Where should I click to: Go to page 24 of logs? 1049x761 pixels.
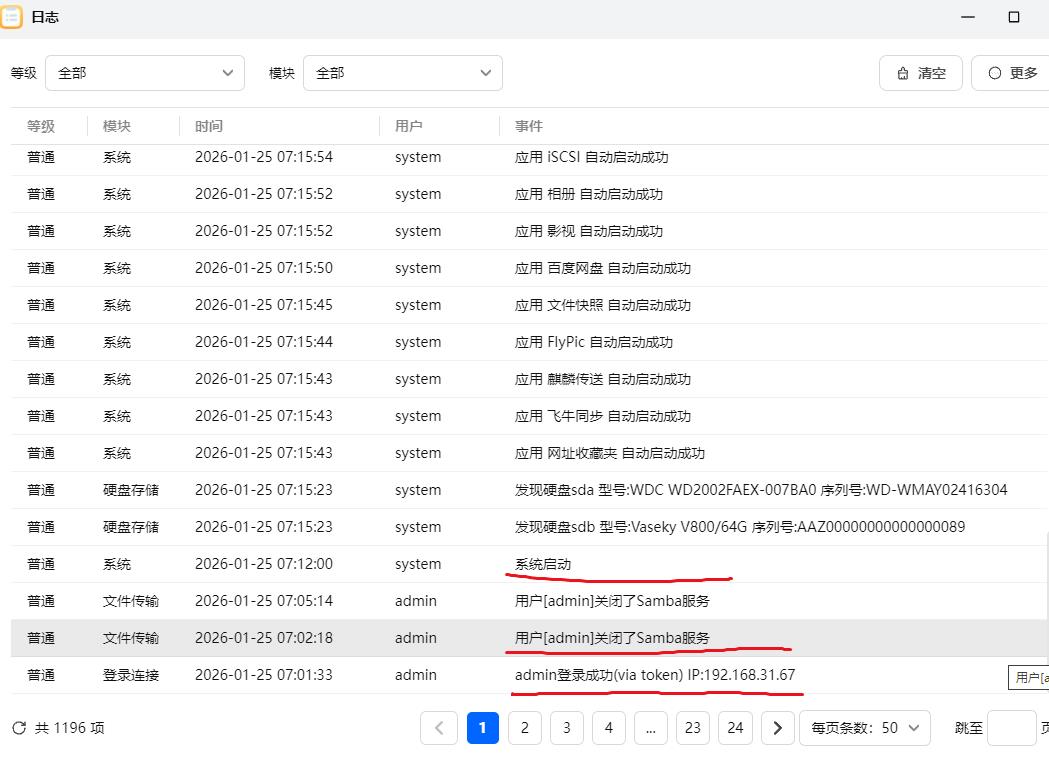click(x=735, y=728)
